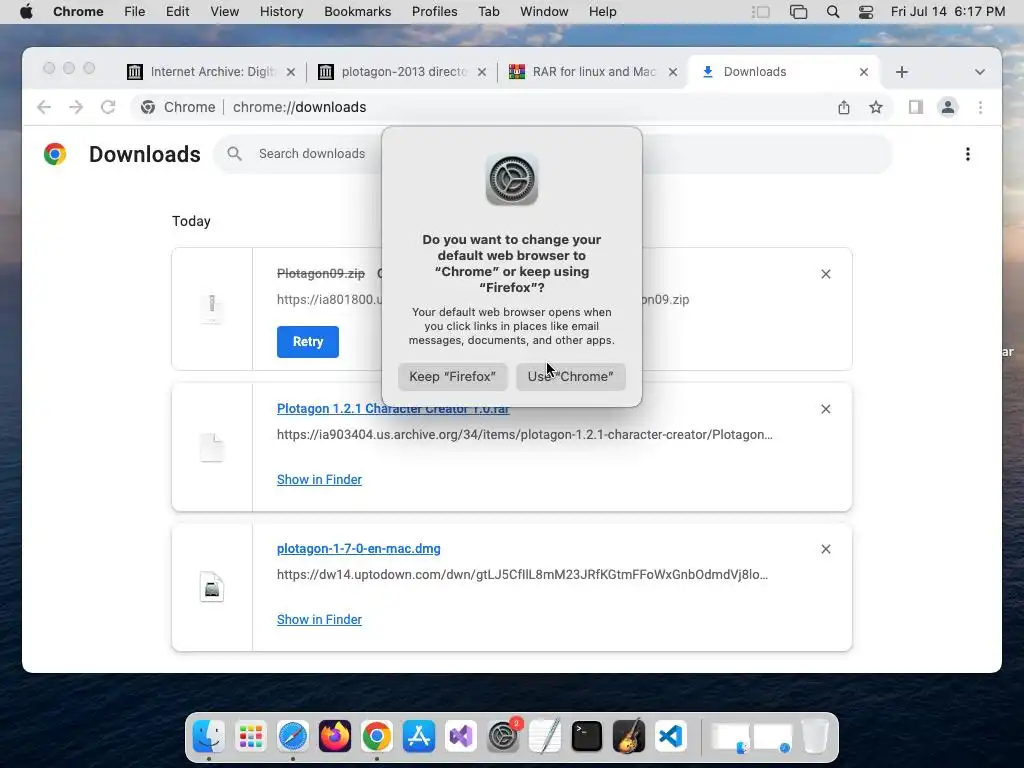The height and width of the screenshot is (768, 1024).
Task: Close the Downloads tab
Action: point(864,72)
